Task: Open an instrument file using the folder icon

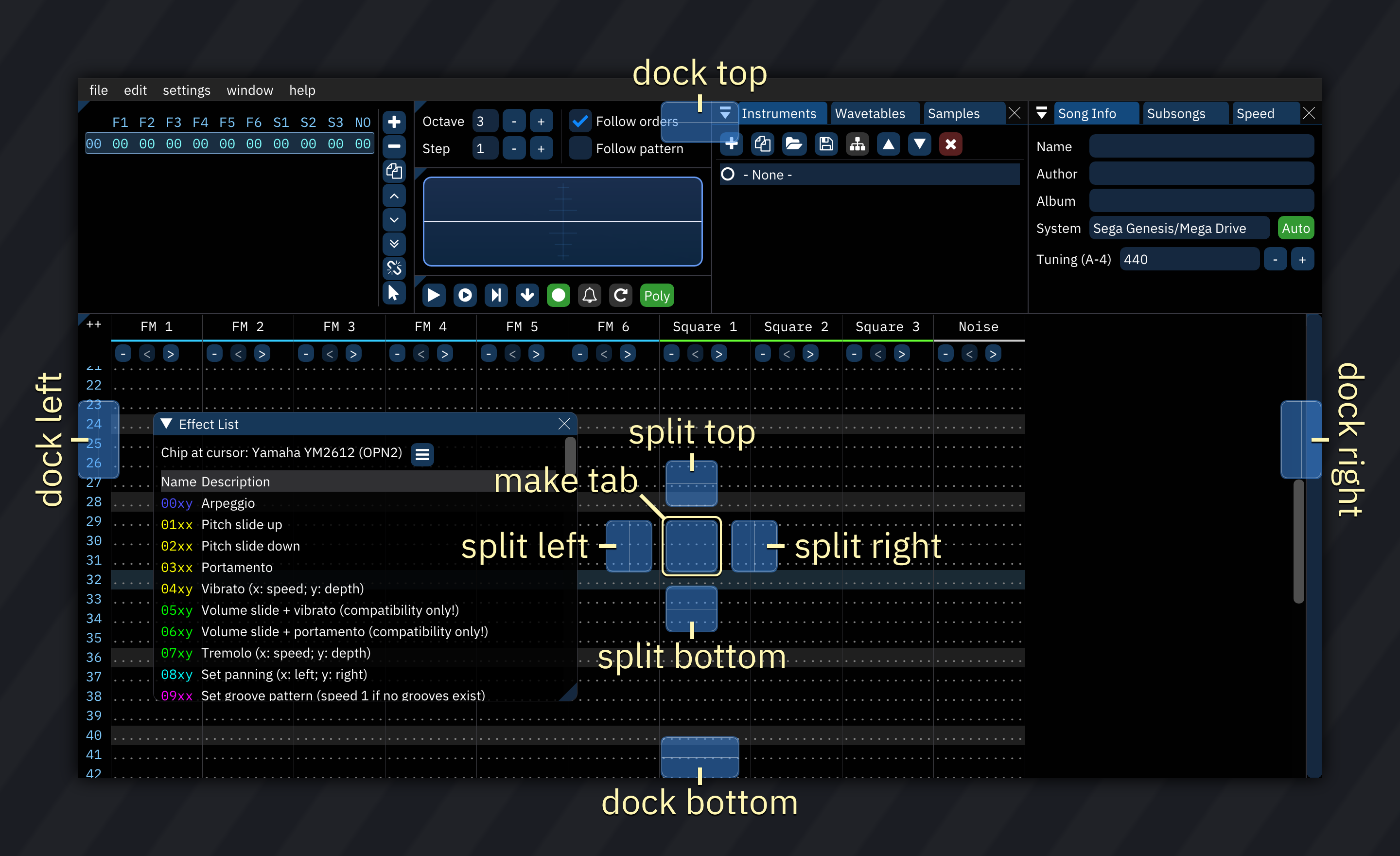Action: 794,144
